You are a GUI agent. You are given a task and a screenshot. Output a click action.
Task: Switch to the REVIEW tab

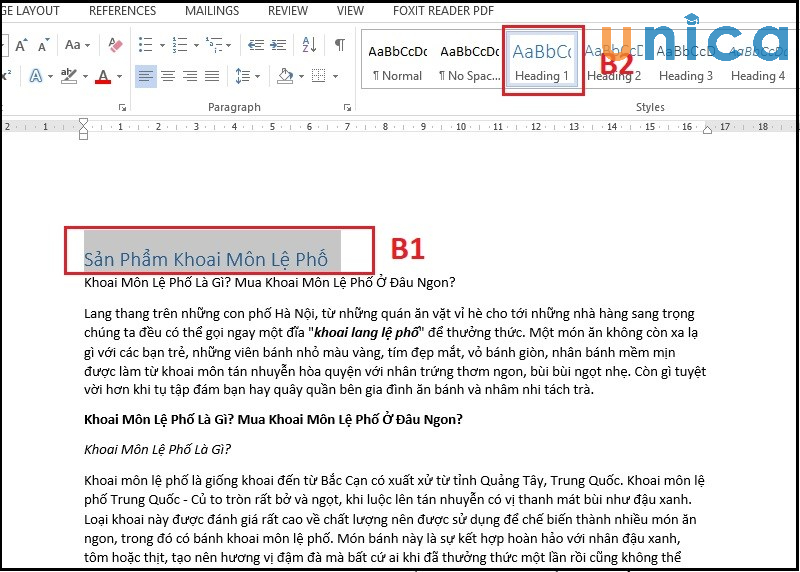click(x=288, y=11)
